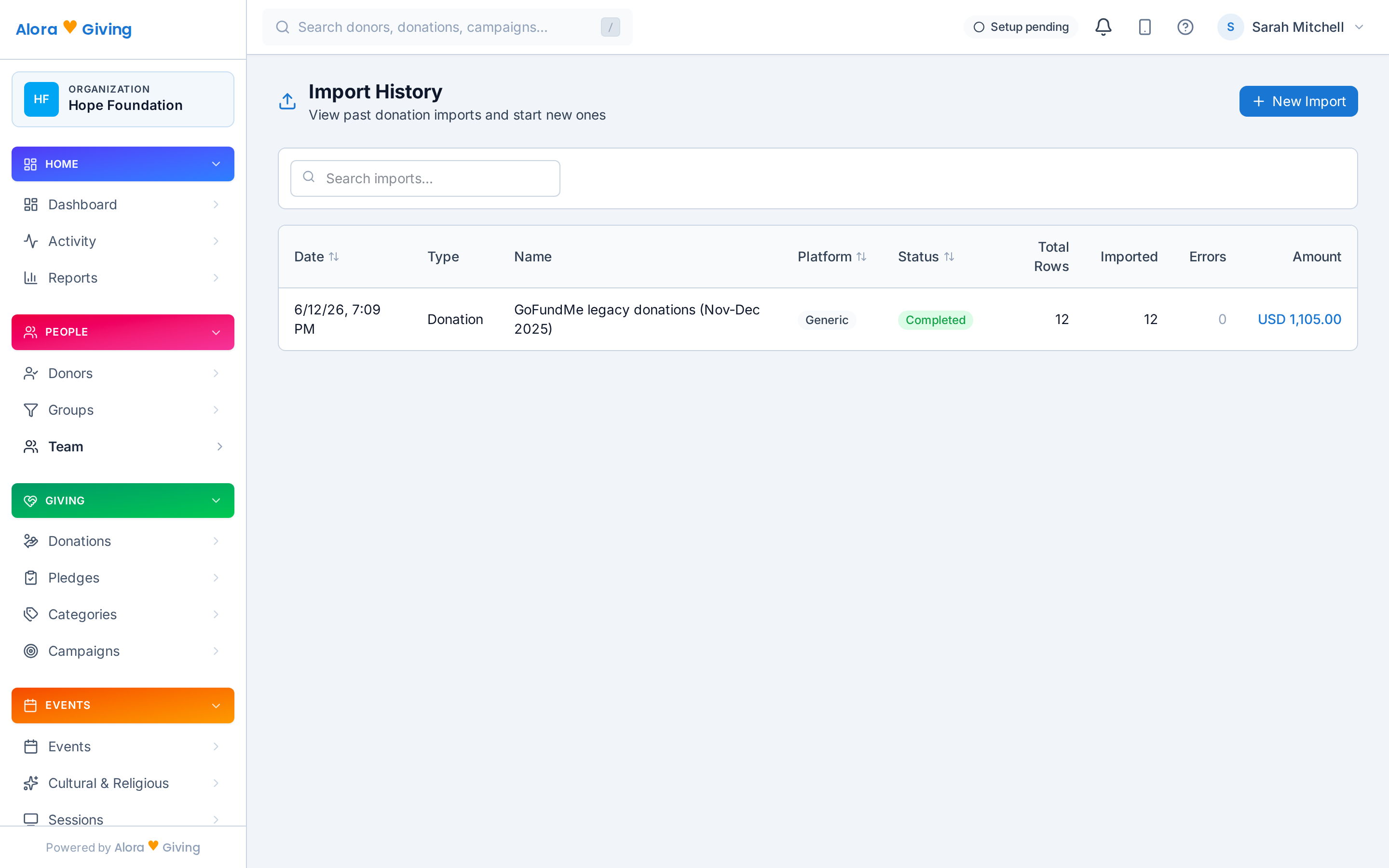Expand the Team chevron
The width and height of the screenshot is (1389, 868).
pos(219,447)
